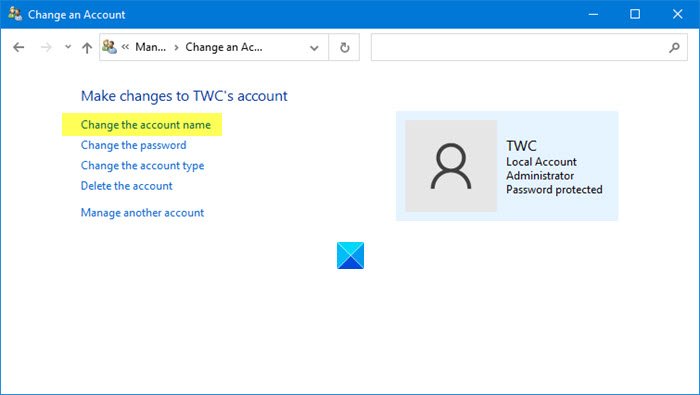Open 'Change the account type' link
Screen dimensions: 700x395
coord(142,166)
